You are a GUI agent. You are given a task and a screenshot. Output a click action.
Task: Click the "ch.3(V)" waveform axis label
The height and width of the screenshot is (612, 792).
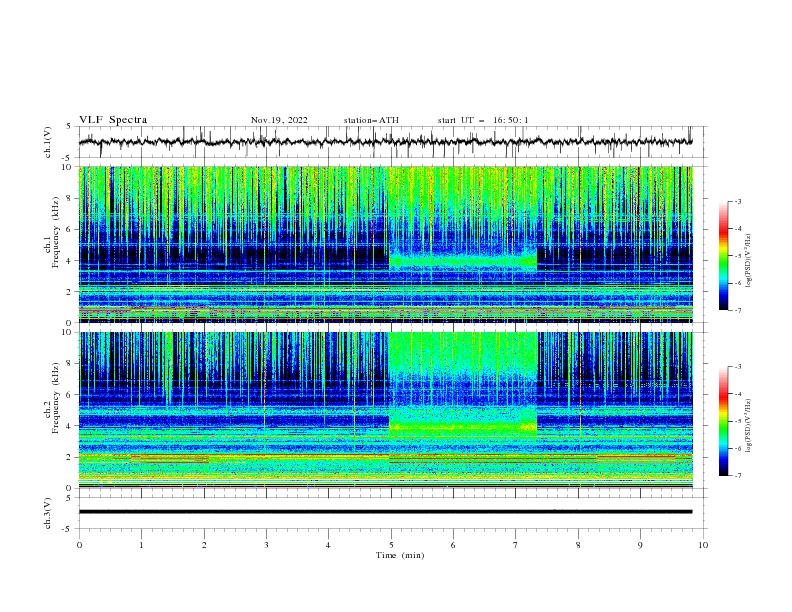[48, 513]
